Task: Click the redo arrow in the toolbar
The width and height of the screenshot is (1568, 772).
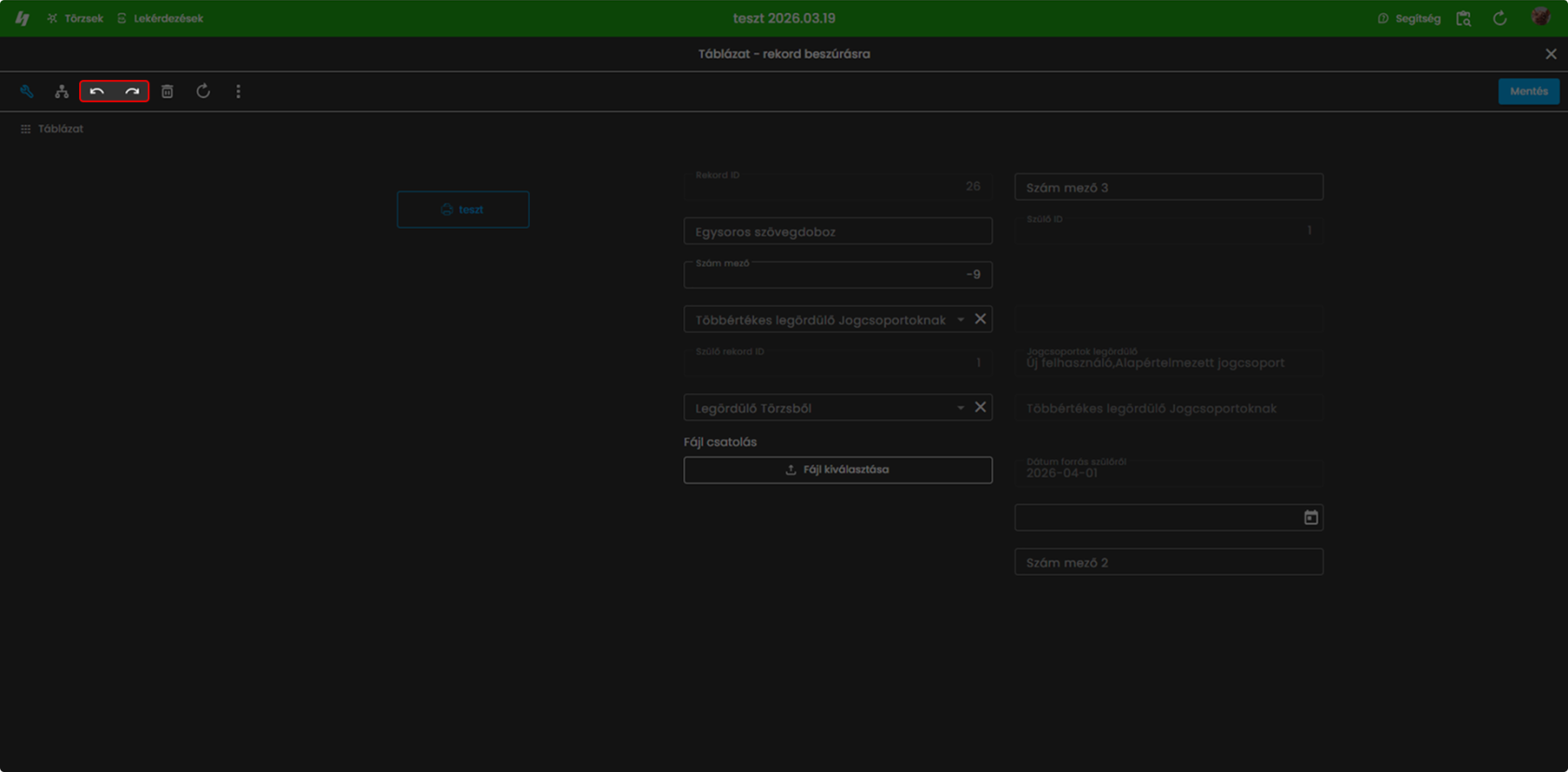Action: point(133,91)
